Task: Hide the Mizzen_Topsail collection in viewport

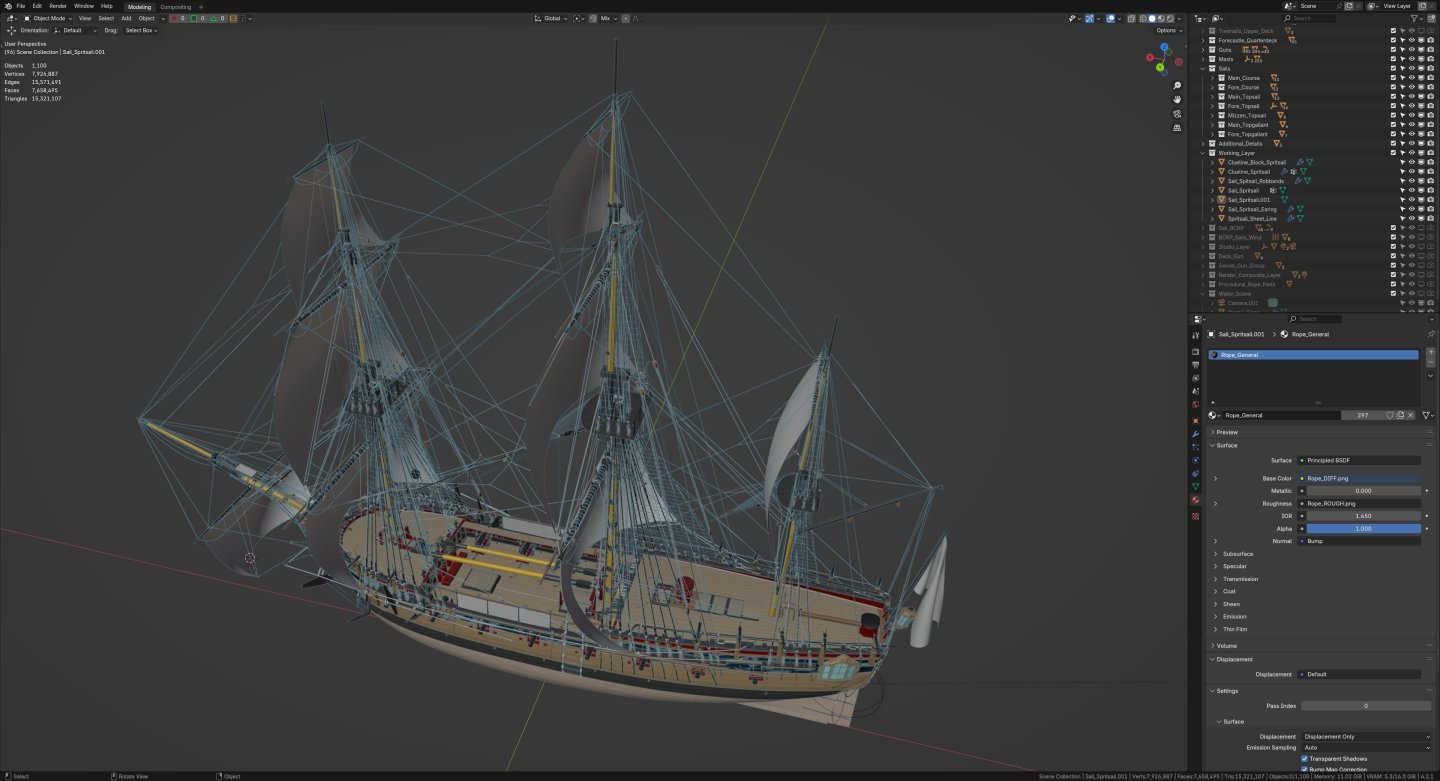Action: [x=1411, y=115]
